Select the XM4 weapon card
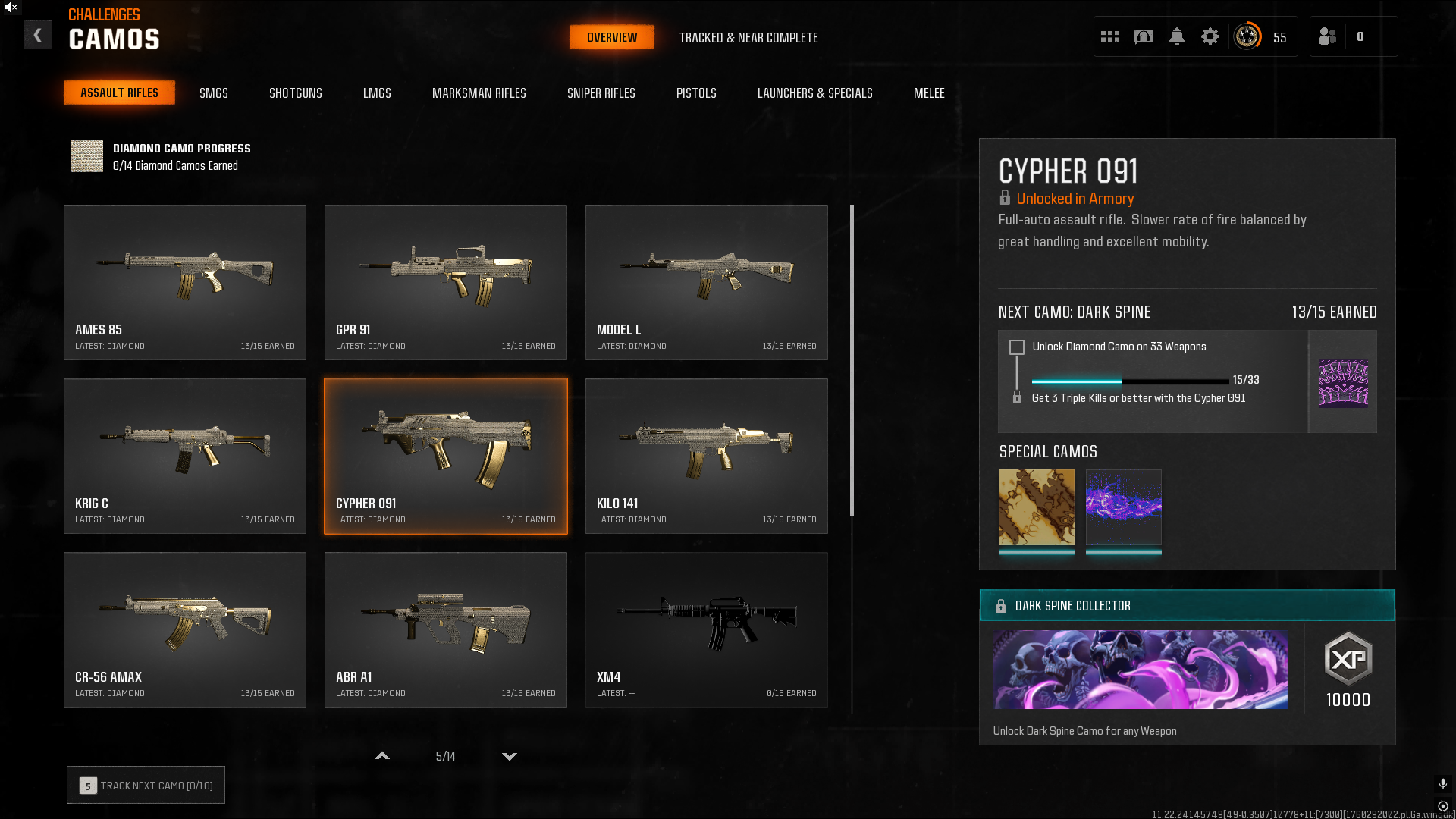The width and height of the screenshot is (1456, 819). (707, 630)
